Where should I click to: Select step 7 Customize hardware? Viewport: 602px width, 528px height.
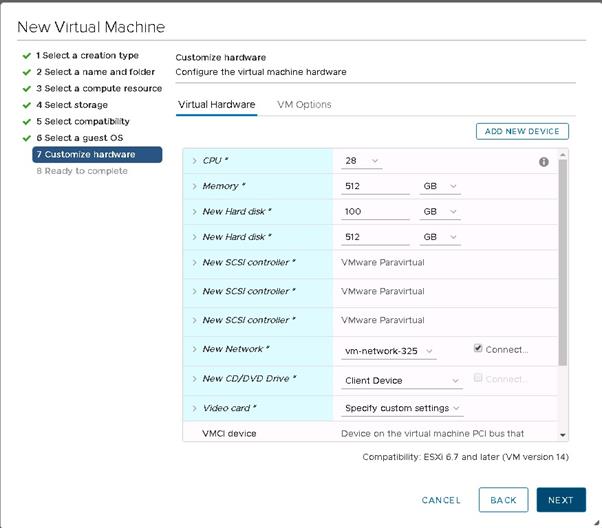(97, 154)
